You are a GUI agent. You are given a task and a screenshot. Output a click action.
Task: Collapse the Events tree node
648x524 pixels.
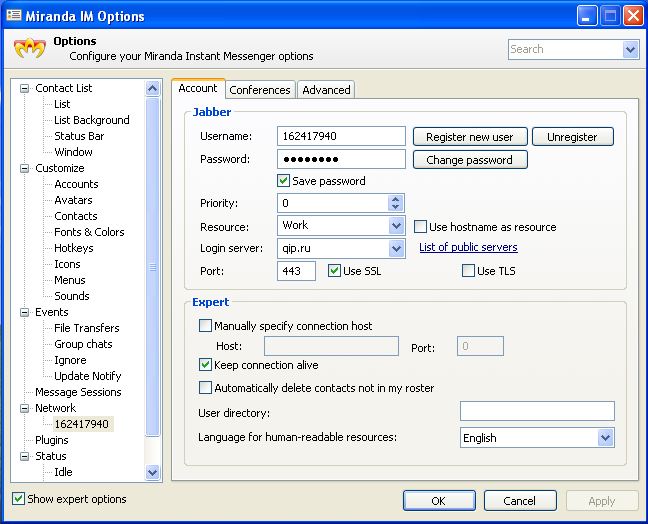point(25,312)
